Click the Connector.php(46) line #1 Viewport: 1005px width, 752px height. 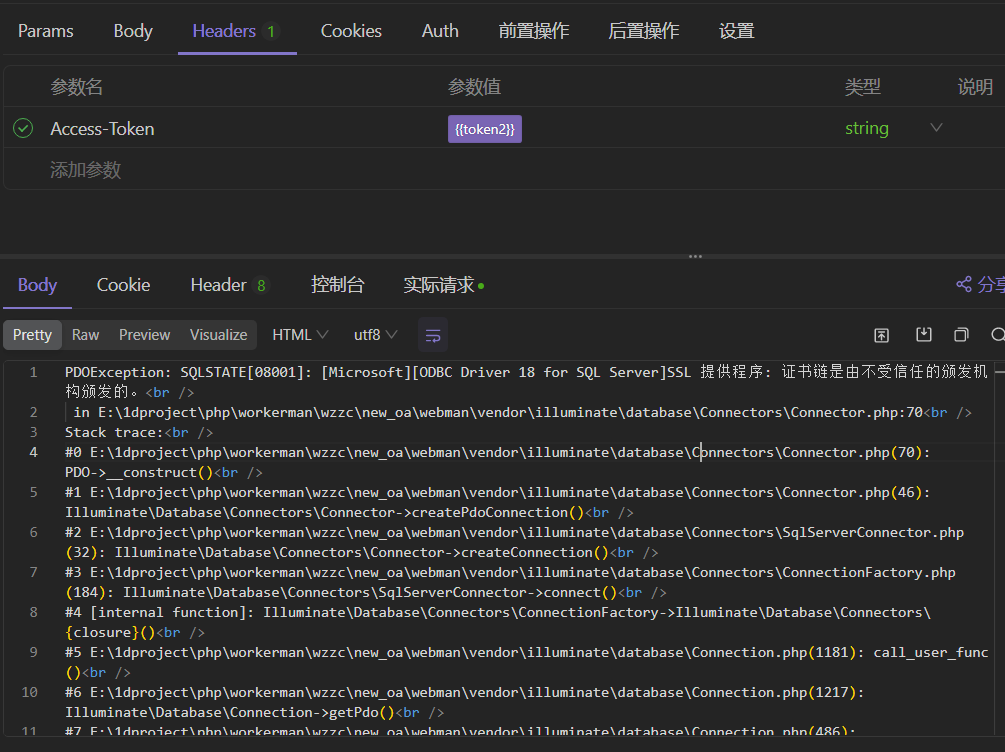coord(497,502)
